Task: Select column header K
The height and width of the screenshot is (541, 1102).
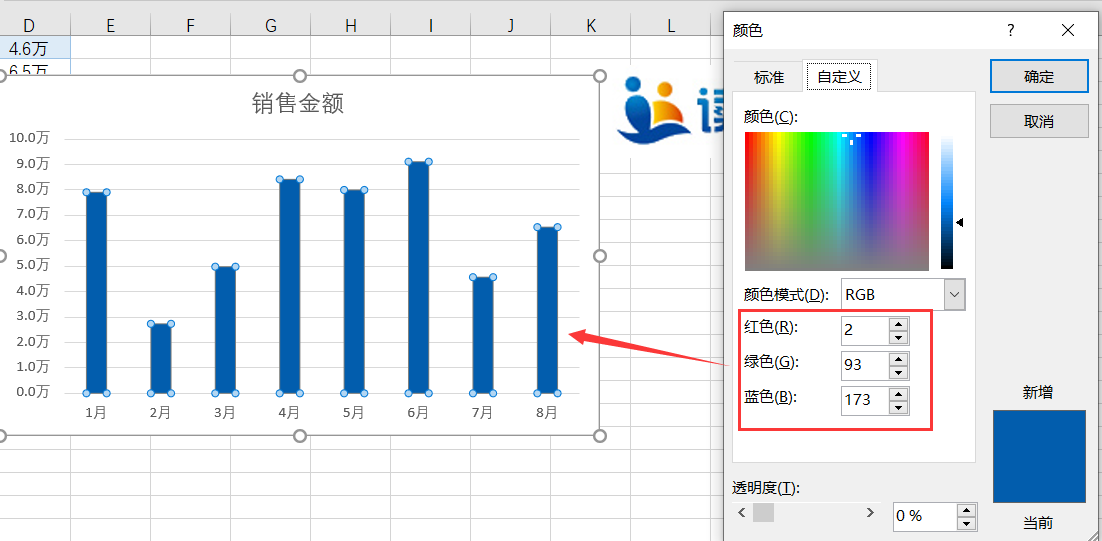Action: pyautogui.click(x=591, y=26)
